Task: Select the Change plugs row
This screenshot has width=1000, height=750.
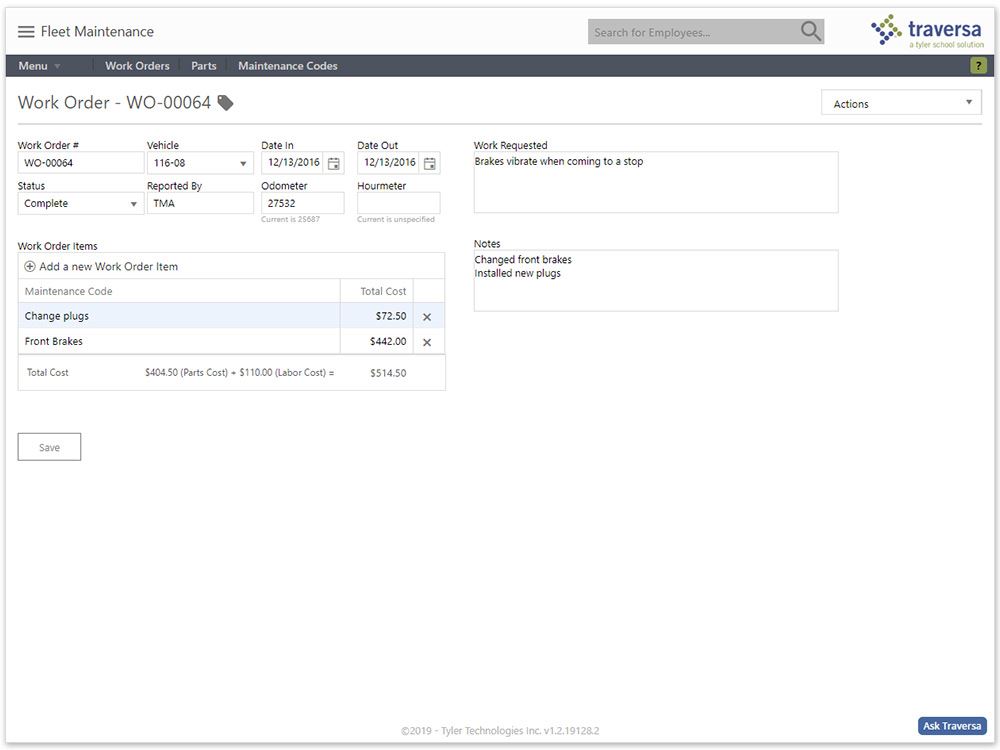Action: [x=150, y=315]
